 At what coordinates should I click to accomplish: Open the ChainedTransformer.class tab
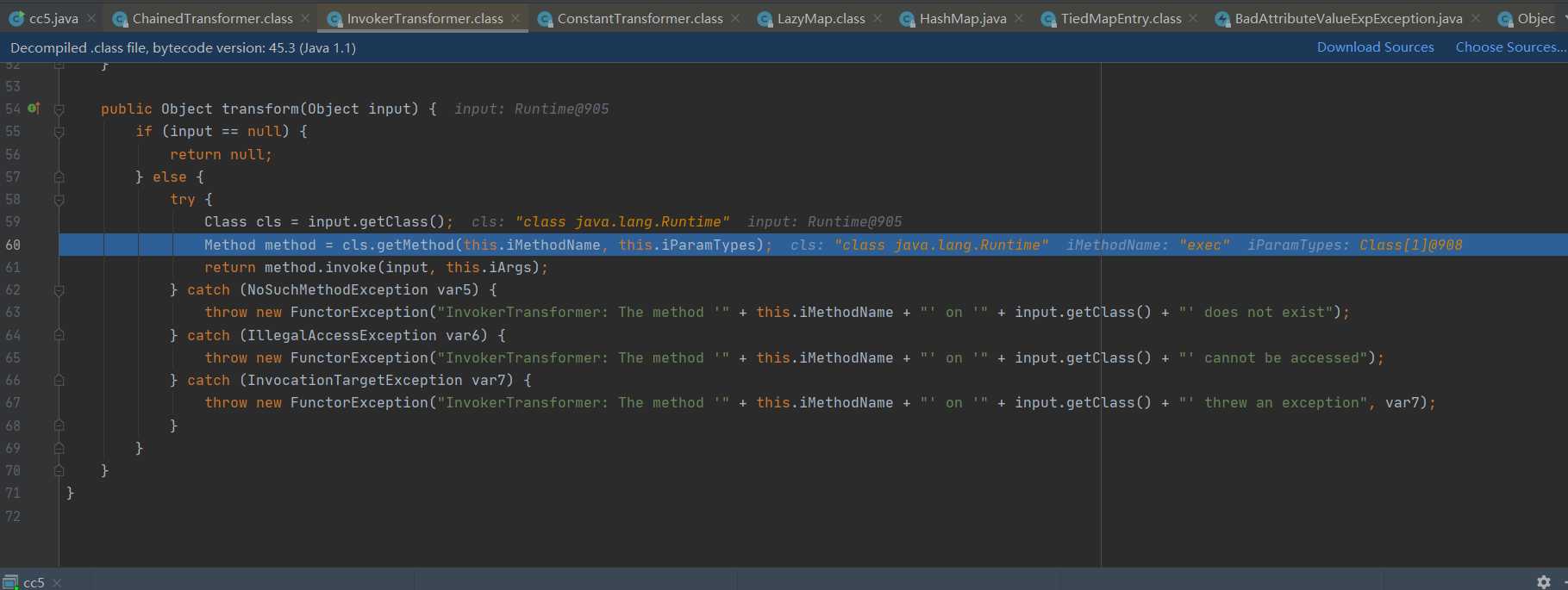point(212,18)
